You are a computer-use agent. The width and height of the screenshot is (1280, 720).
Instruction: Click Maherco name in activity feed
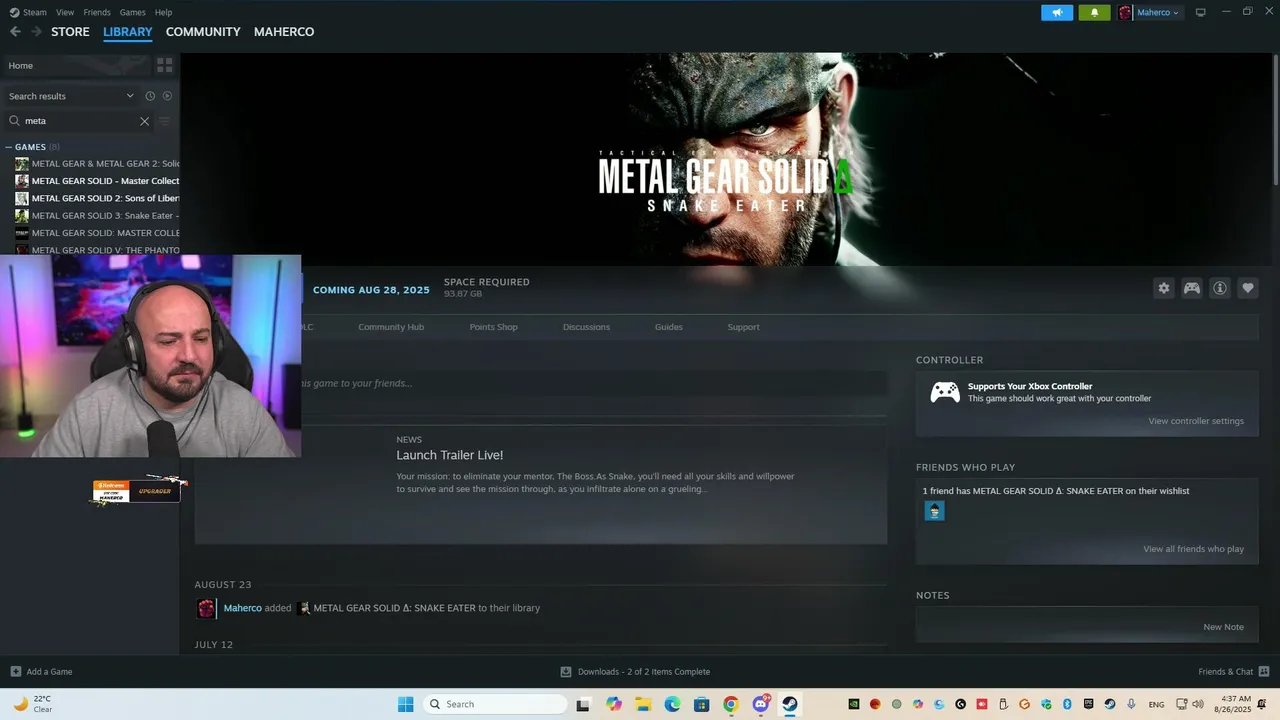242,608
